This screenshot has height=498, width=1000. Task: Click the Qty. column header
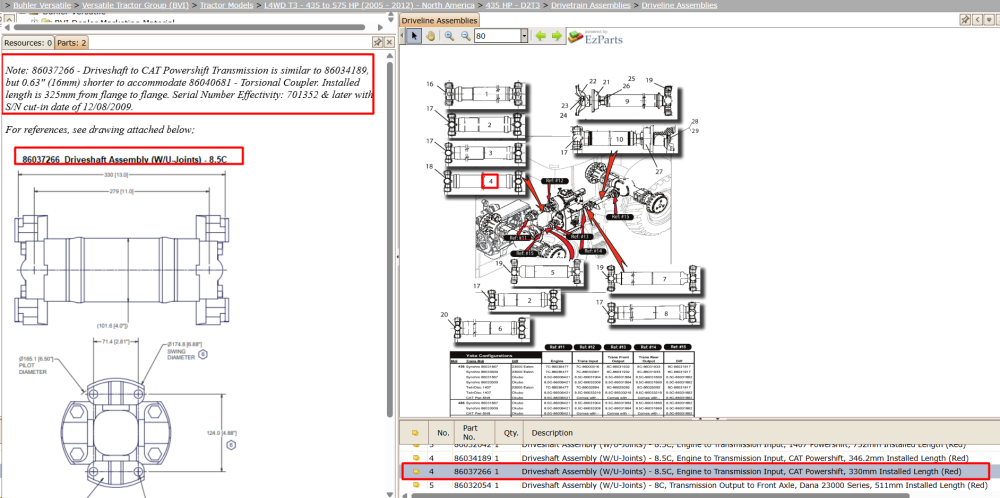[x=511, y=432]
